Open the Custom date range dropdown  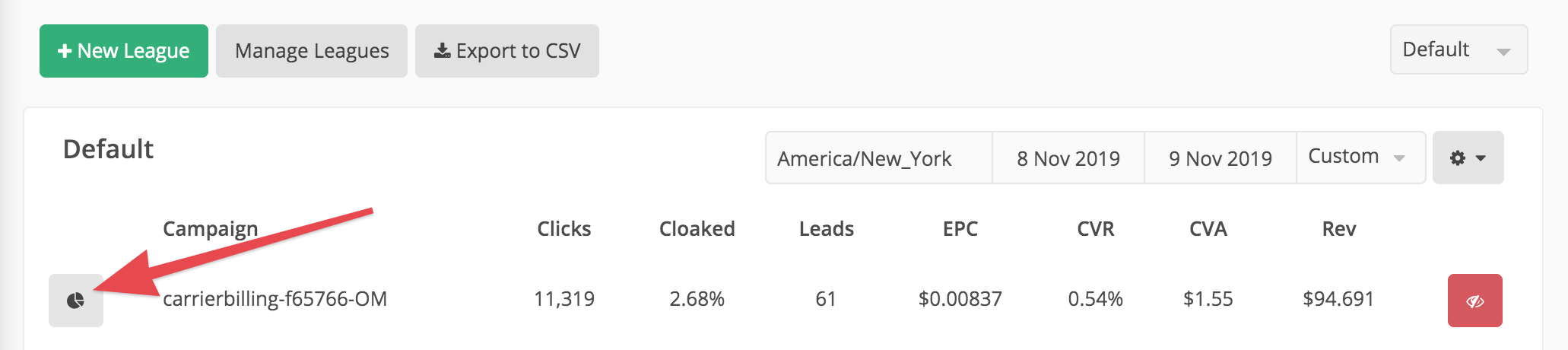coord(1360,157)
